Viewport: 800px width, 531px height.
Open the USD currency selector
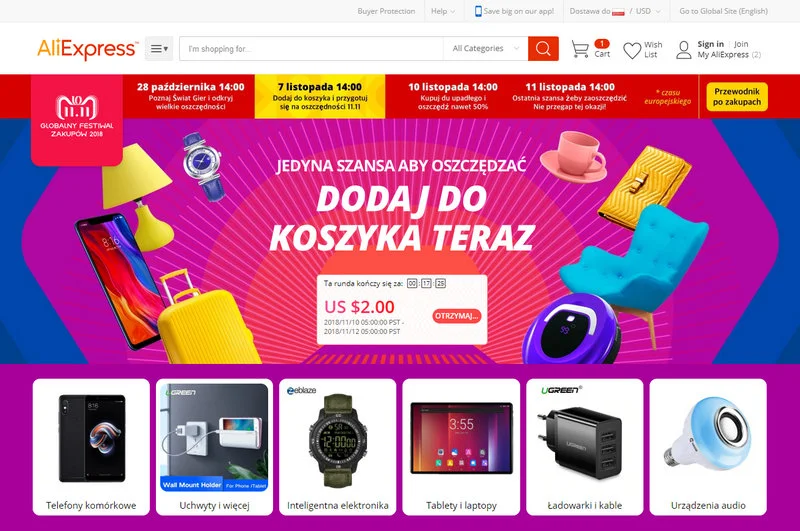[648, 11]
